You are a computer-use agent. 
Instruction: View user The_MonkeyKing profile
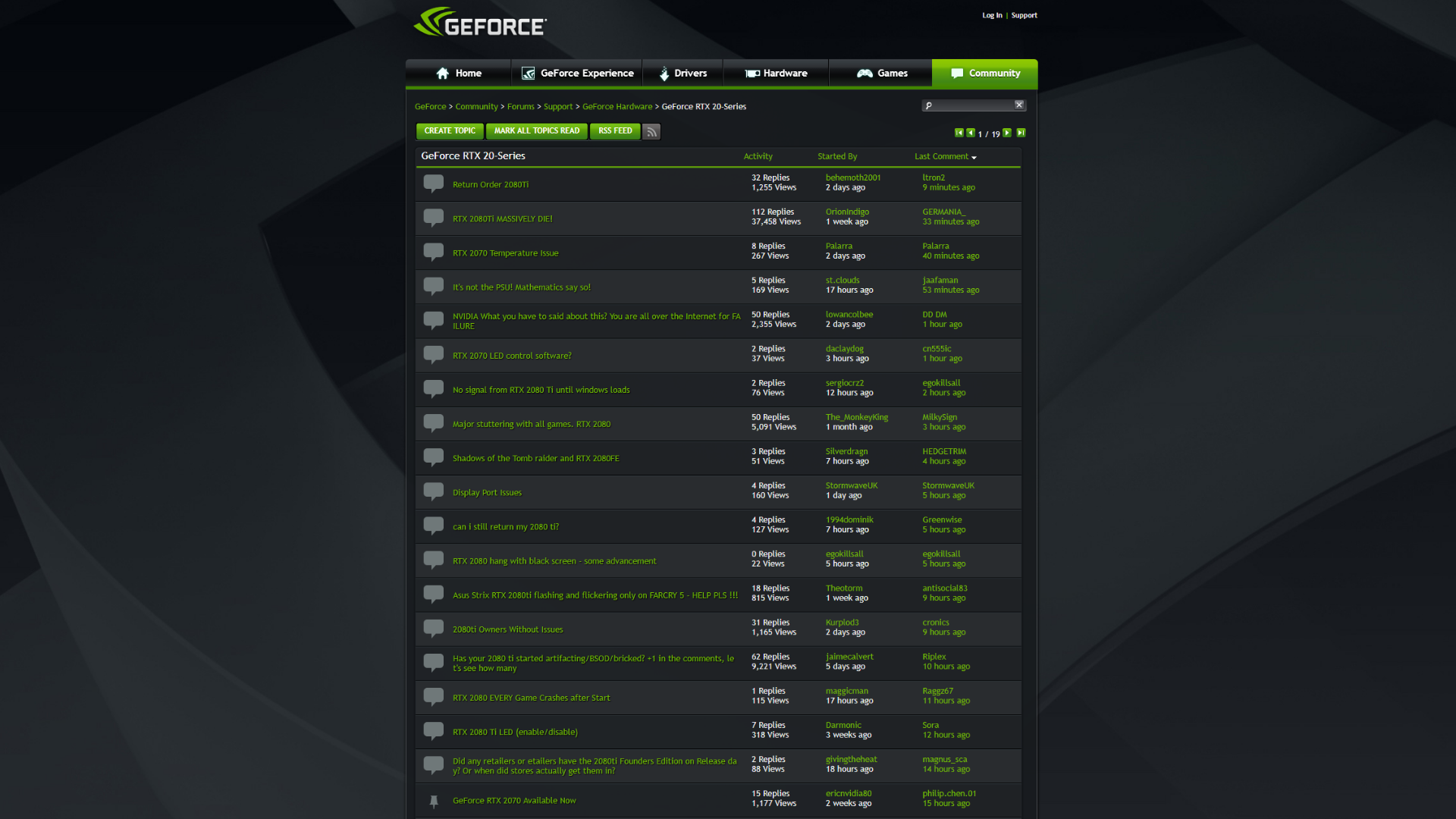pos(857,417)
